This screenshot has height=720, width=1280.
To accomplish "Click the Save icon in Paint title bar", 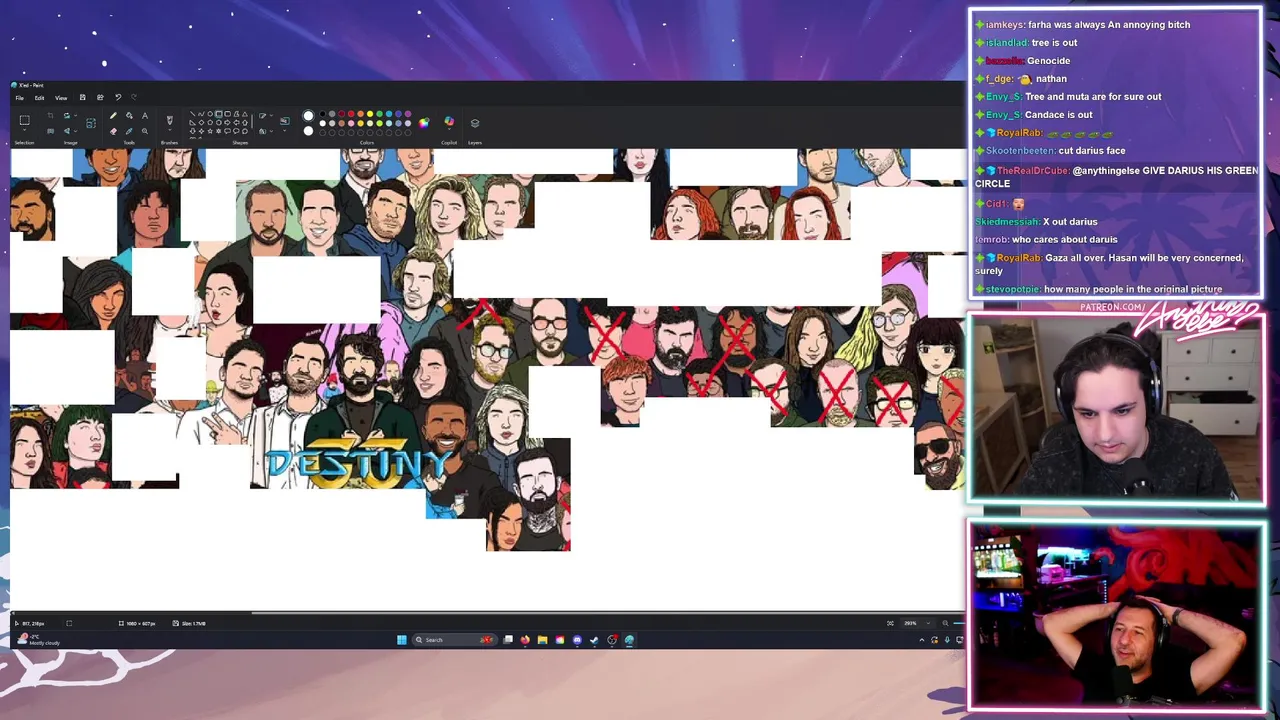I will (82, 97).
